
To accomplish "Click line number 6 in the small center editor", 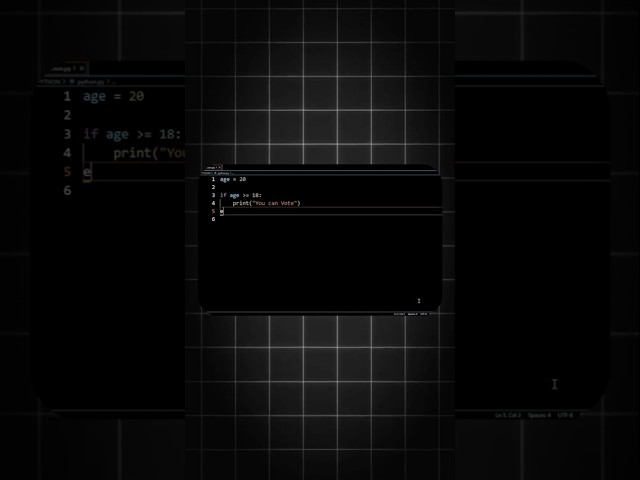I will (213, 219).
